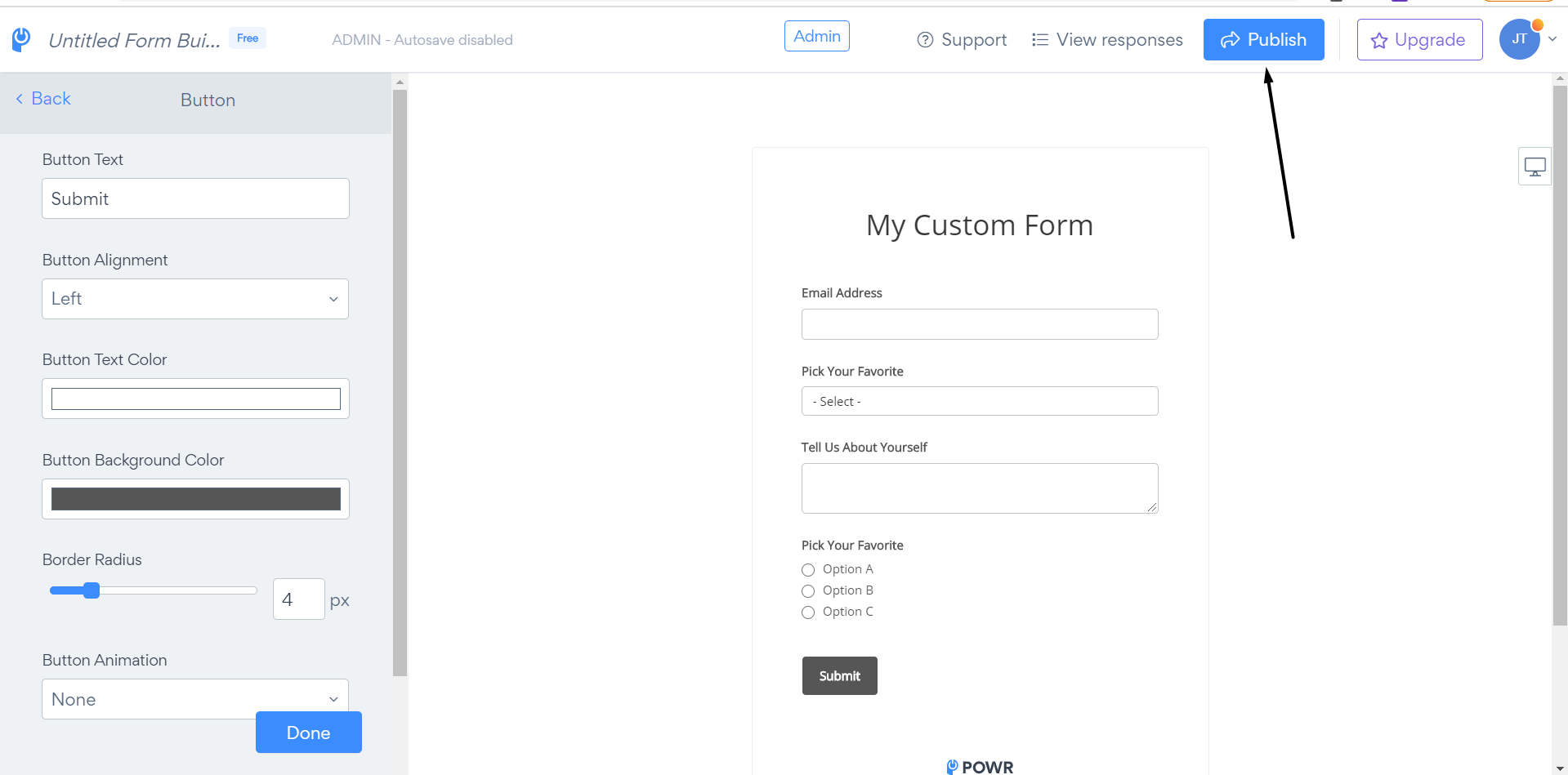The image size is (1568, 775).
Task: Click the Publish share arrow icon
Action: 1230,40
